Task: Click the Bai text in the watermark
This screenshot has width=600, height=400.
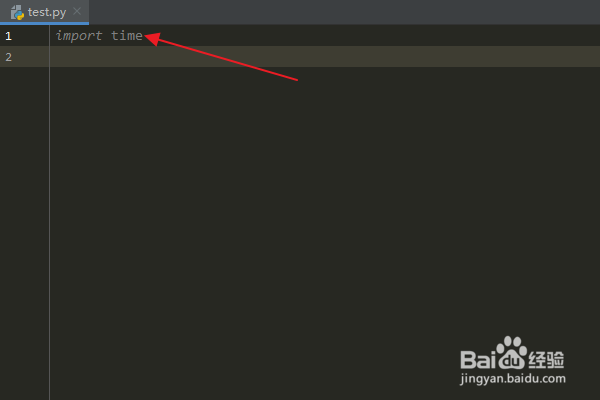Action: (478, 359)
